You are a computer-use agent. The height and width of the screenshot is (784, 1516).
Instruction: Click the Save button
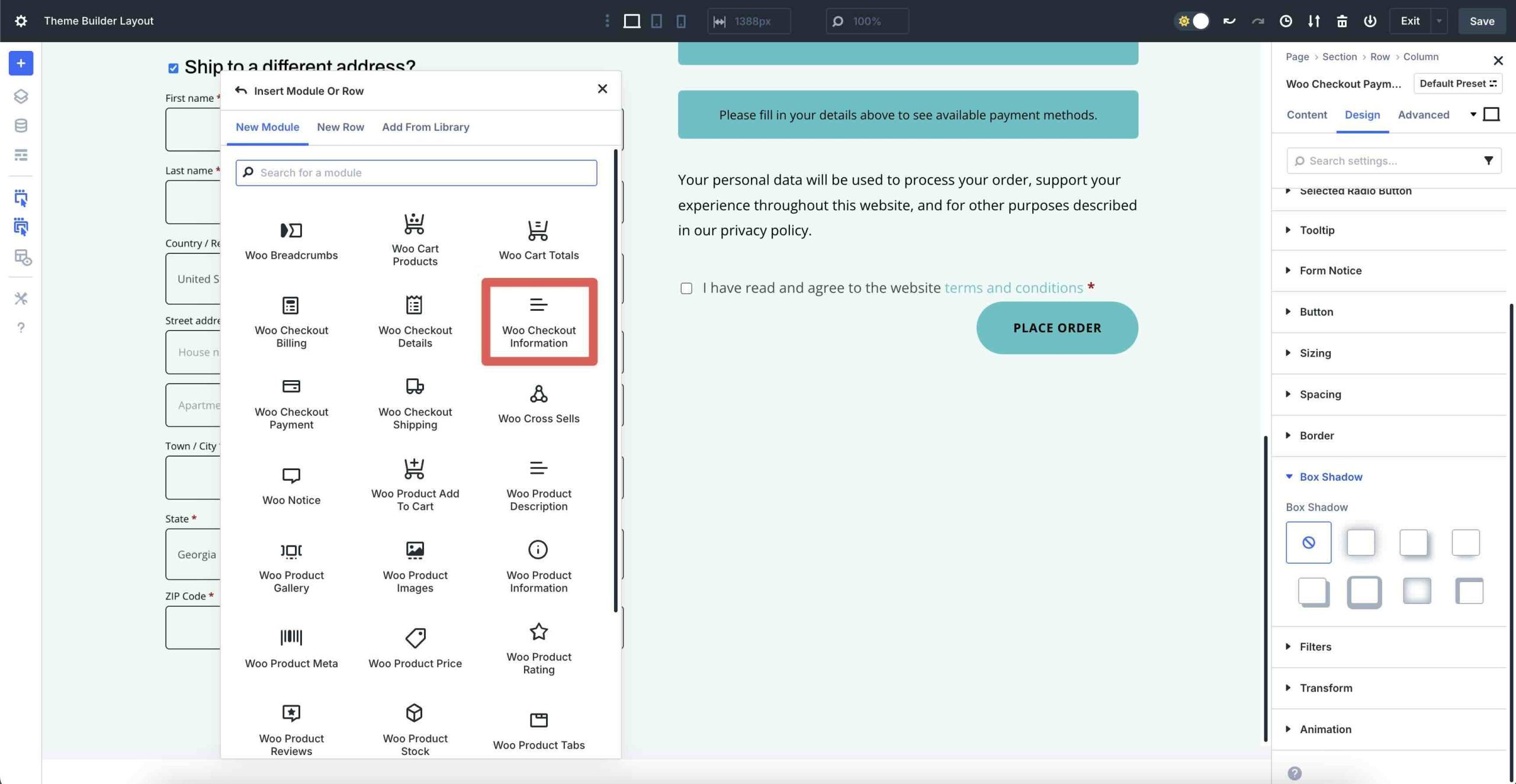[x=1482, y=21]
